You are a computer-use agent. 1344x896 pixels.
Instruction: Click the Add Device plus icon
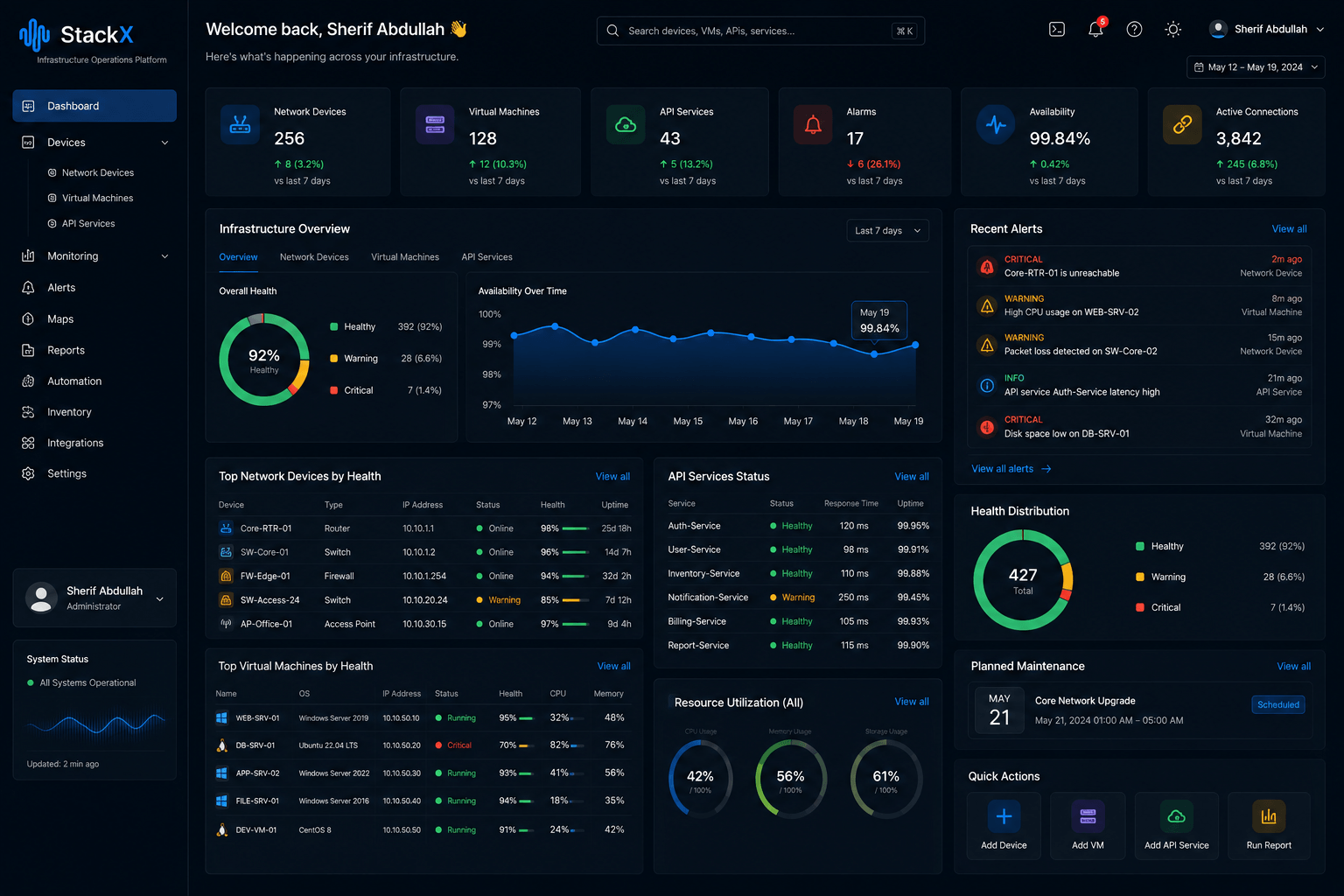[1004, 816]
